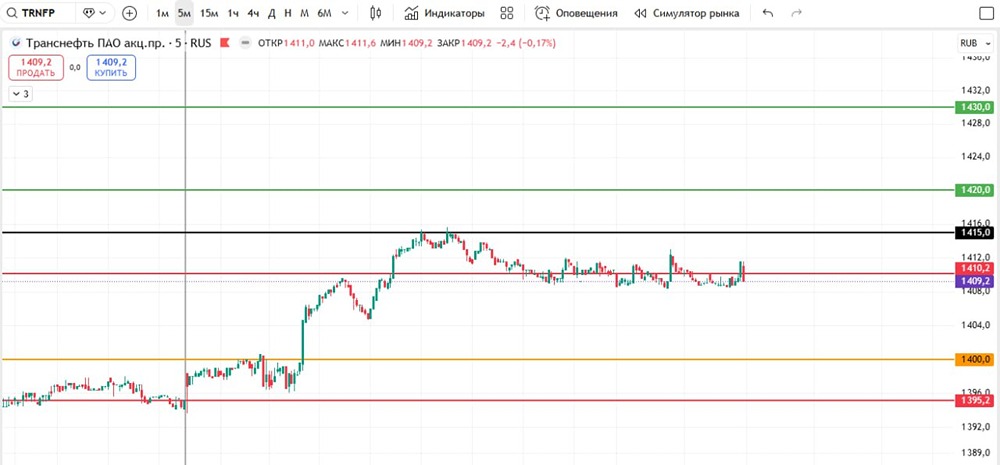Undo the last chart action

(768, 13)
